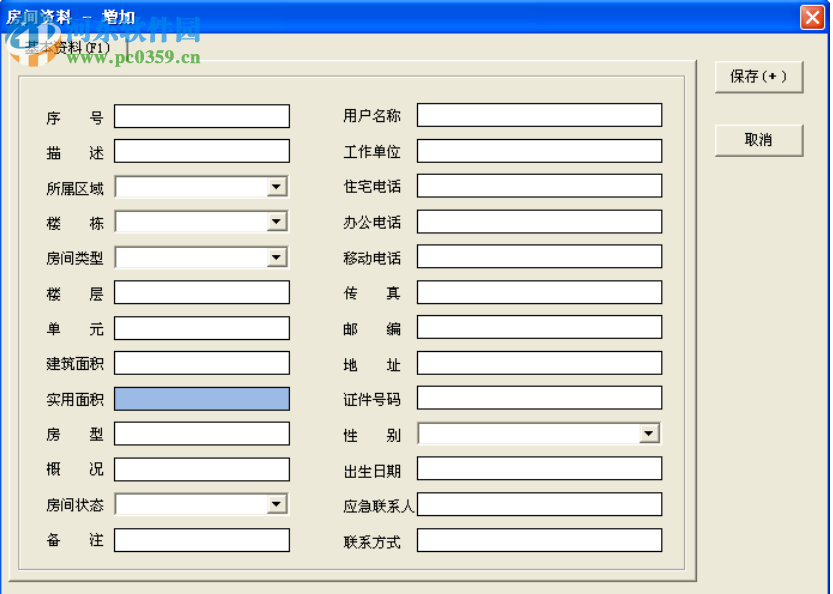This screenshot has width=833, height=594.
Task: Expand the 楼栋 combo box
Action: click(x=278, y=221)
